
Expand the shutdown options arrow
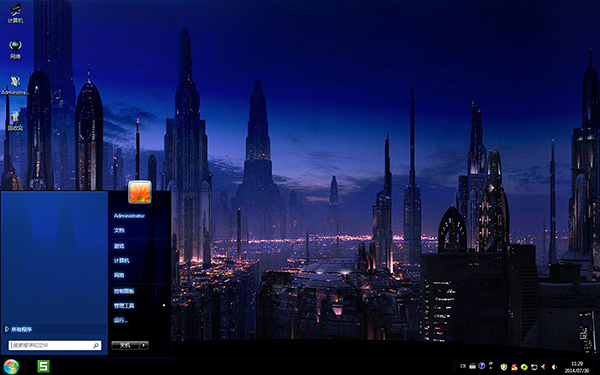click(x=144, y=345)
